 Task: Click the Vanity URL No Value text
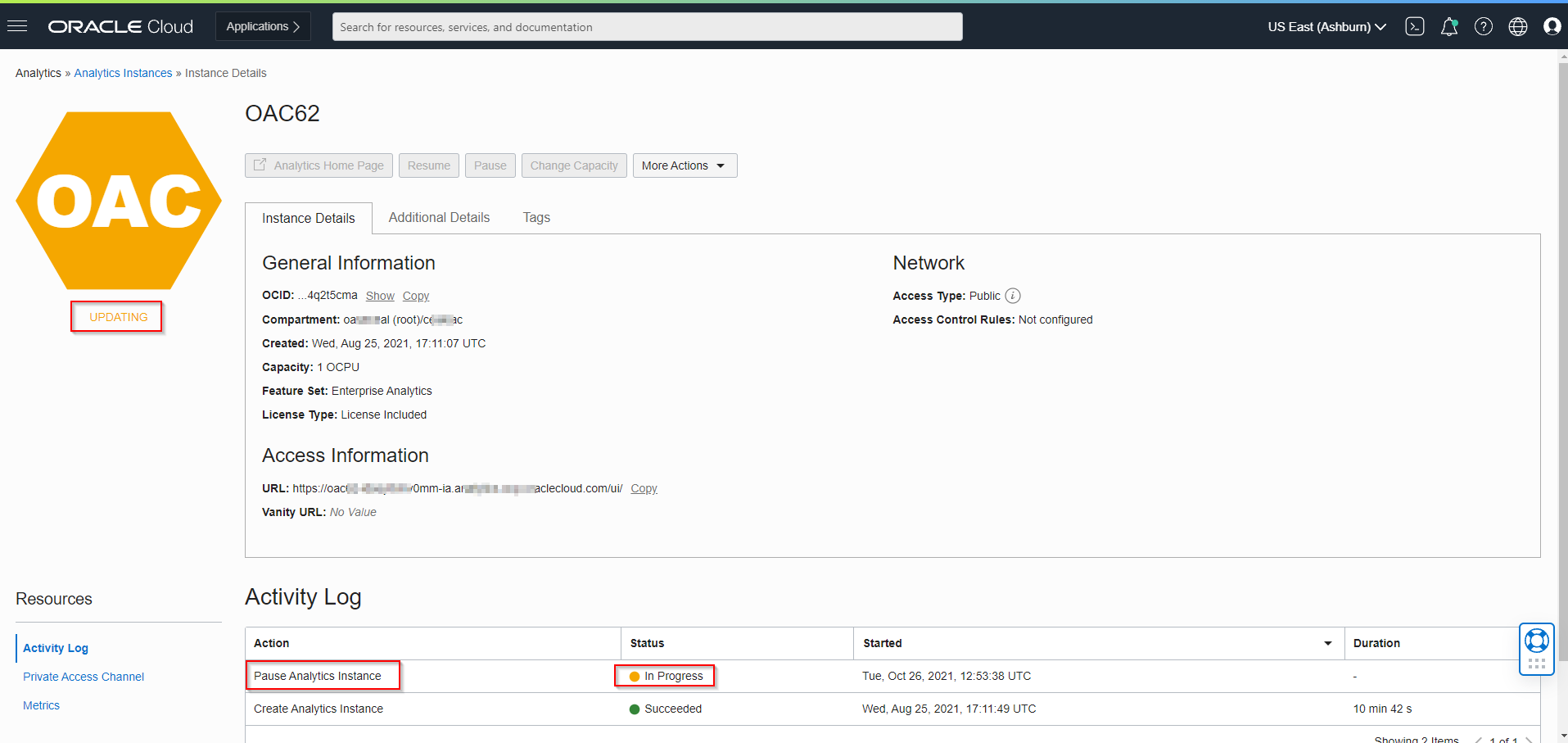tap(353, 512)
